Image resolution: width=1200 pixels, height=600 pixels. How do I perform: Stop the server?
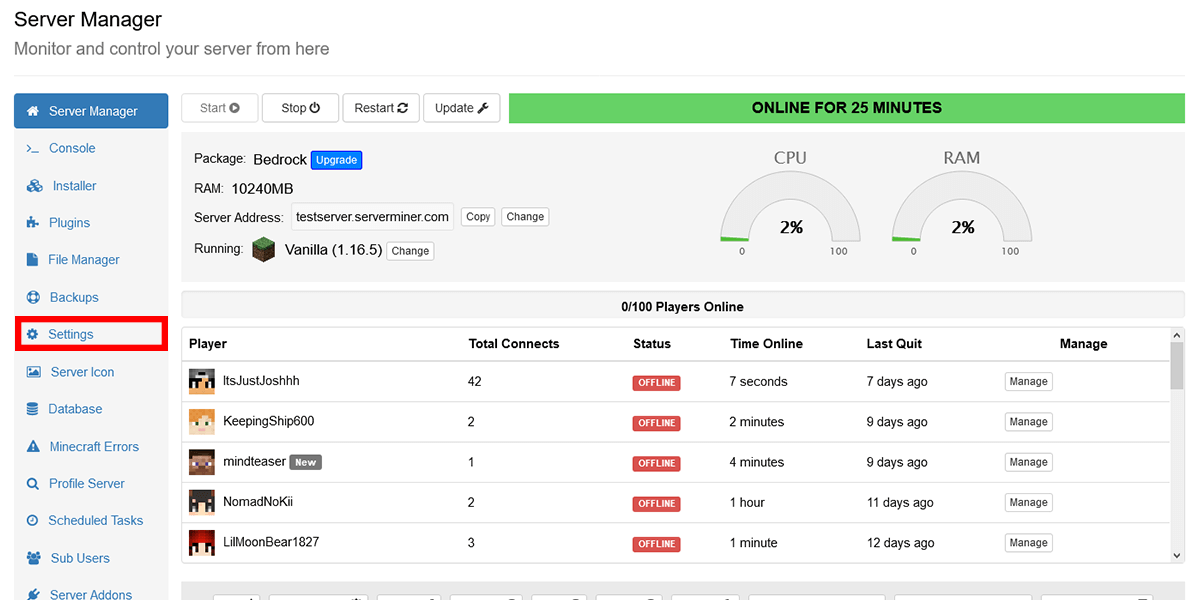pyautogui.click(x=300, y=108)
